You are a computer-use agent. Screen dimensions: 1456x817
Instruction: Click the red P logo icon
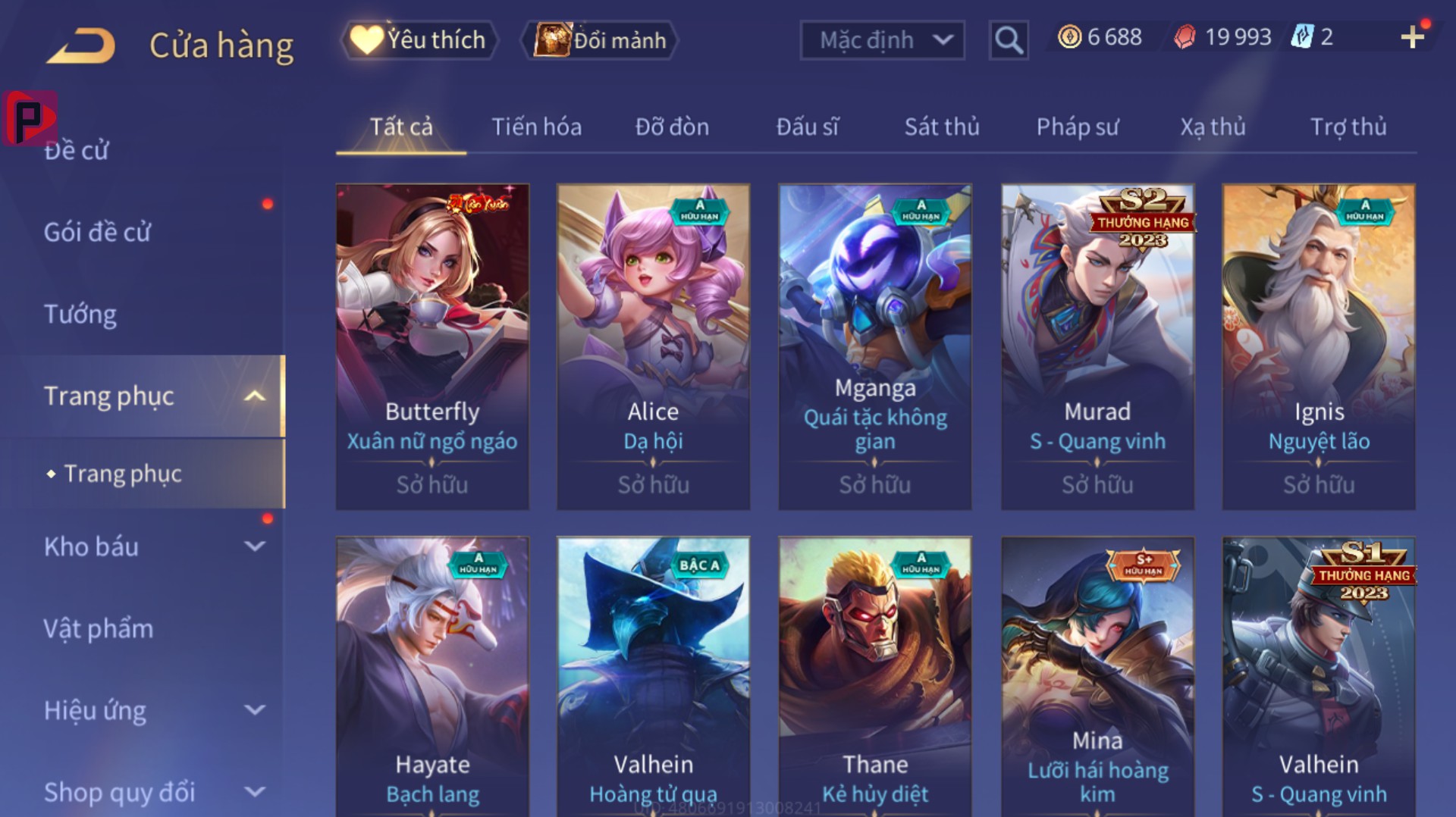click(x=30, y=118)
